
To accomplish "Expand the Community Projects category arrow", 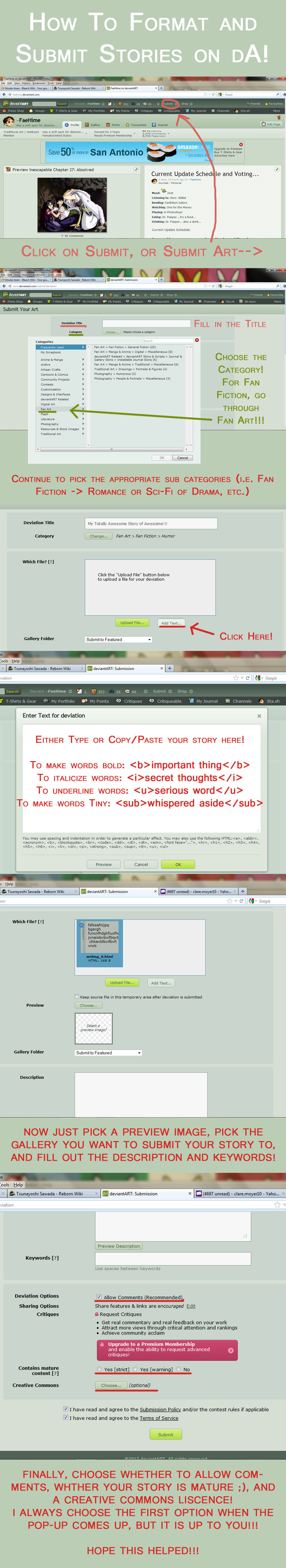I will click(83, 379).
